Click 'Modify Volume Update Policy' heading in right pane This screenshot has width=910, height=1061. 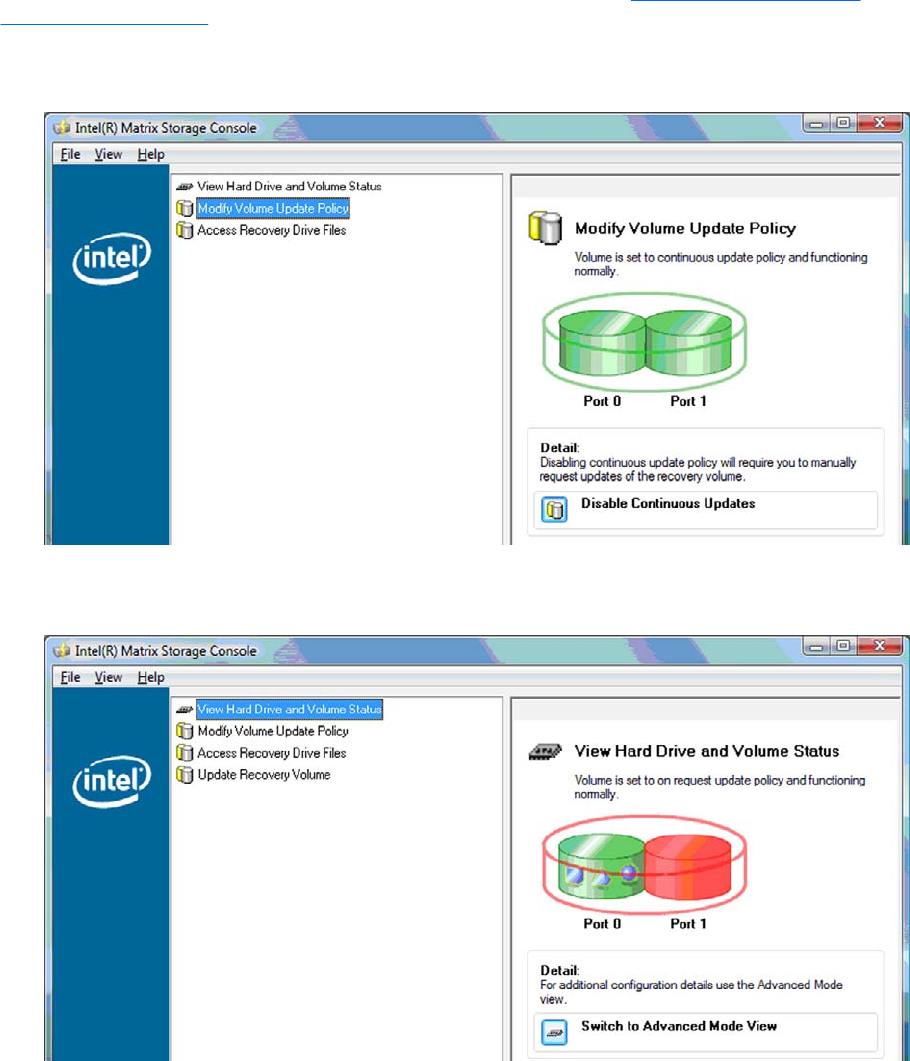coord(685,229)
